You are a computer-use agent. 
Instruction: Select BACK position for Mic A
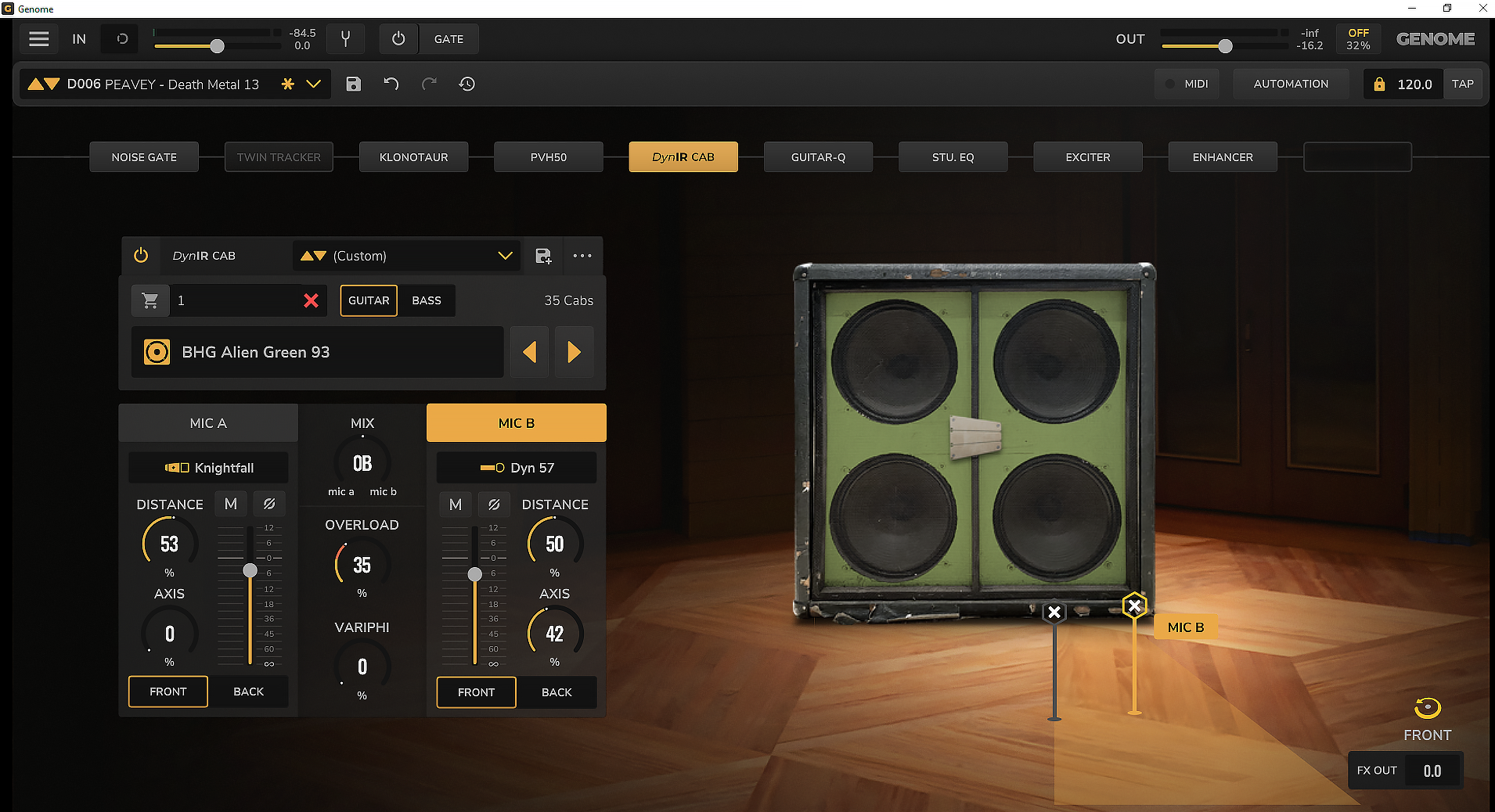[249, 692]
